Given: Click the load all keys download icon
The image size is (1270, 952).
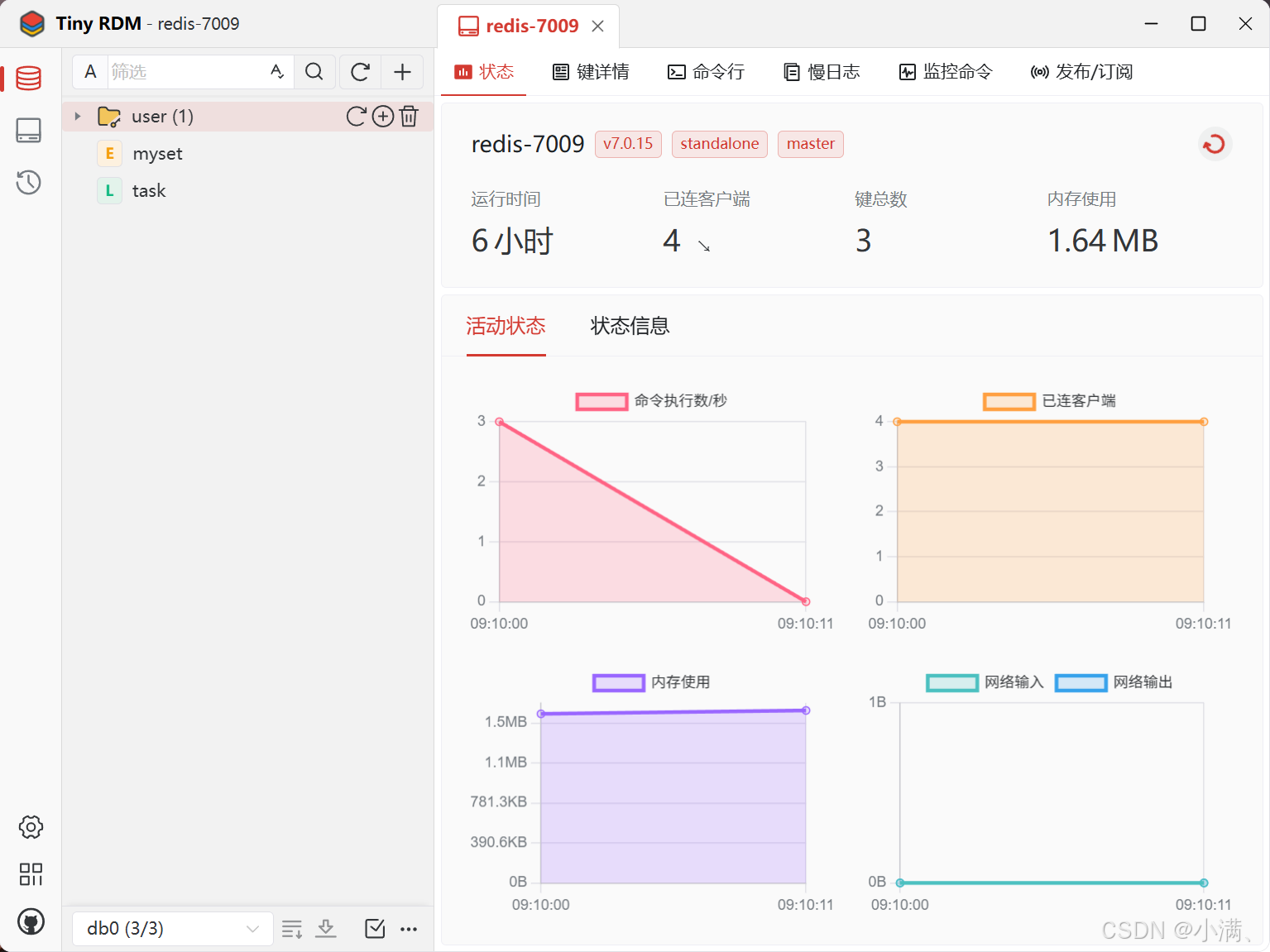Looking at the screenshot, I should click(x=326, y=929).
